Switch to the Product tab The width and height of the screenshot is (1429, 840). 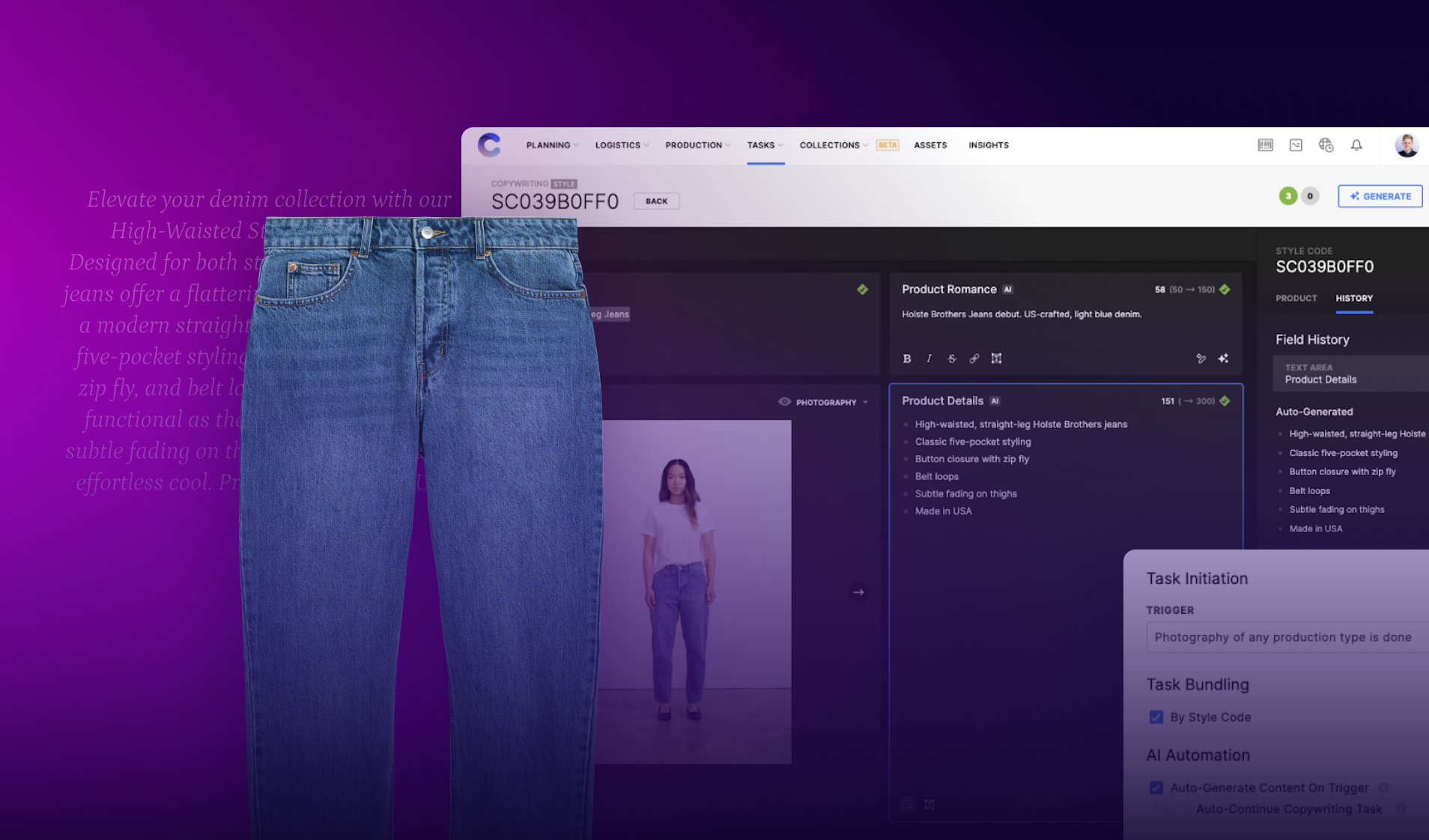(1296, 298)
